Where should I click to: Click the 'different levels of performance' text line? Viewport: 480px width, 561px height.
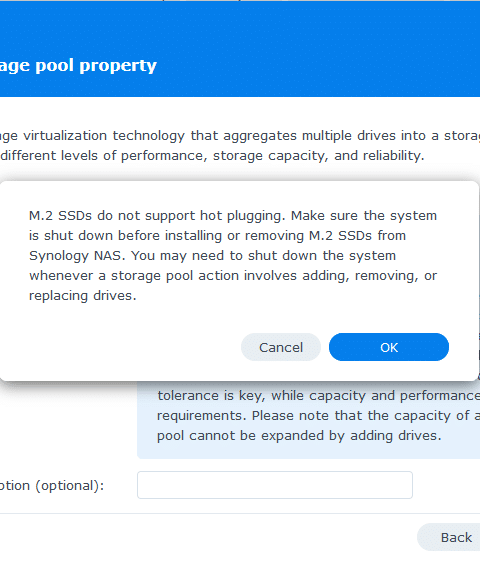212,156
